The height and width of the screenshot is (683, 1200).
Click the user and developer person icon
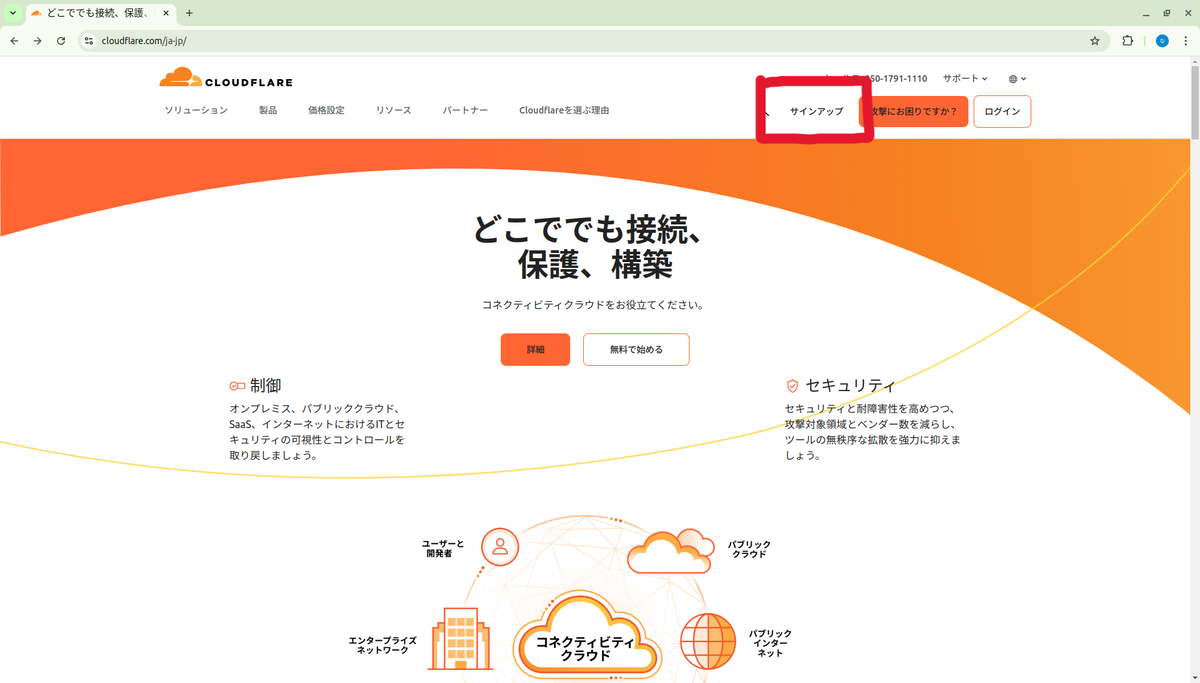[x=500, y=547]
